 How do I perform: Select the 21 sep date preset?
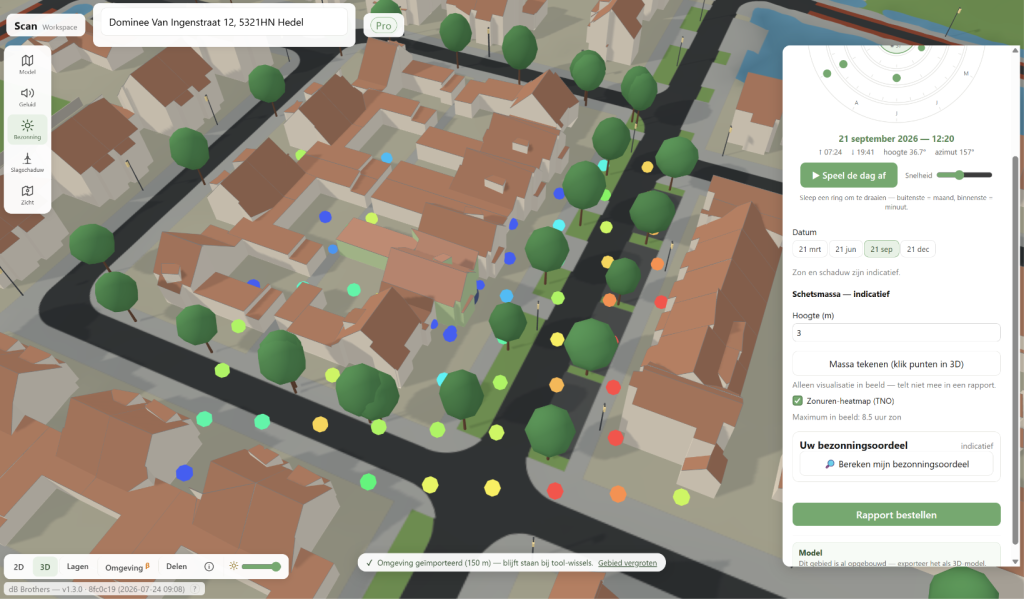point(881,249)
